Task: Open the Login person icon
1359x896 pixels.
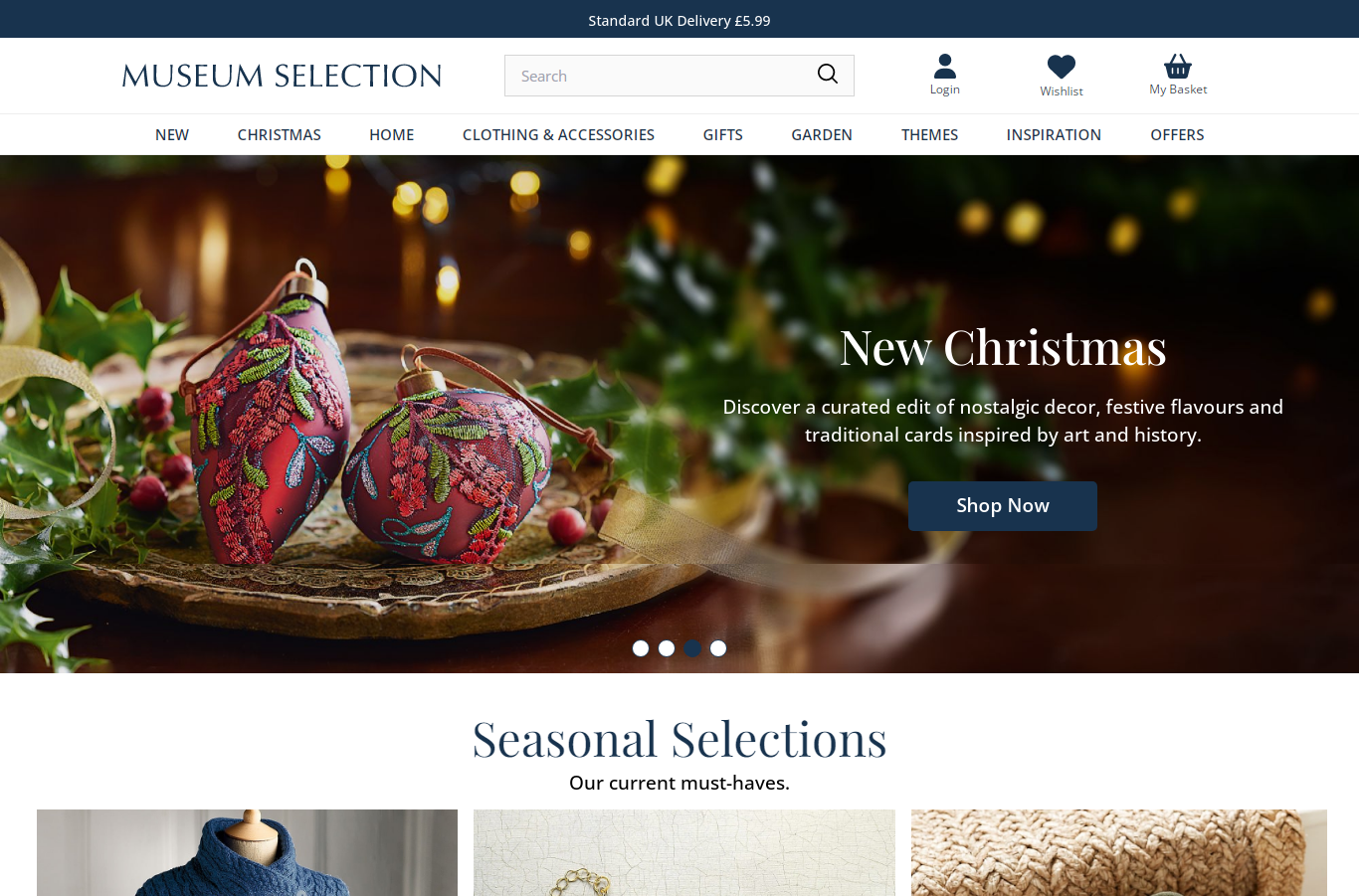Action: 945,66
